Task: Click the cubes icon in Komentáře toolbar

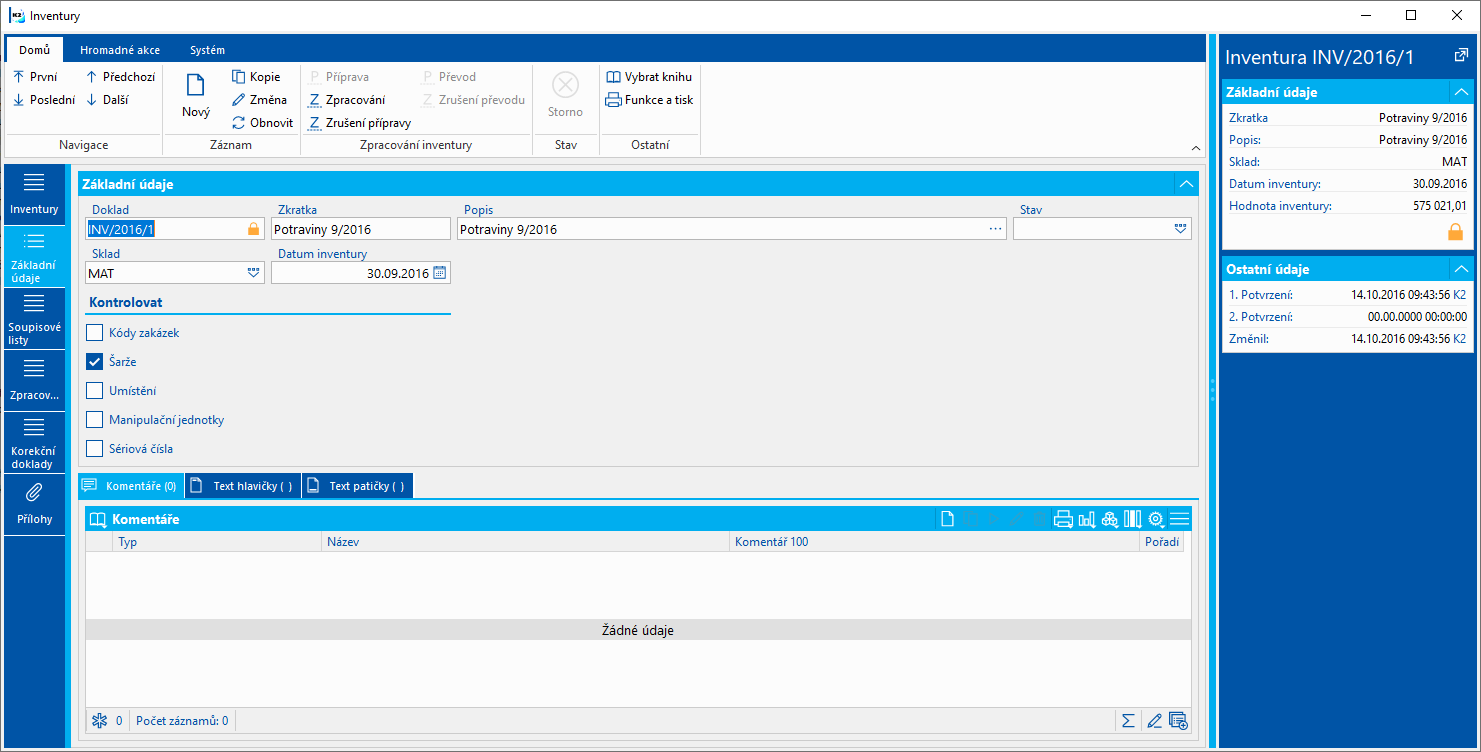Action: click(x=1110, y=519)
